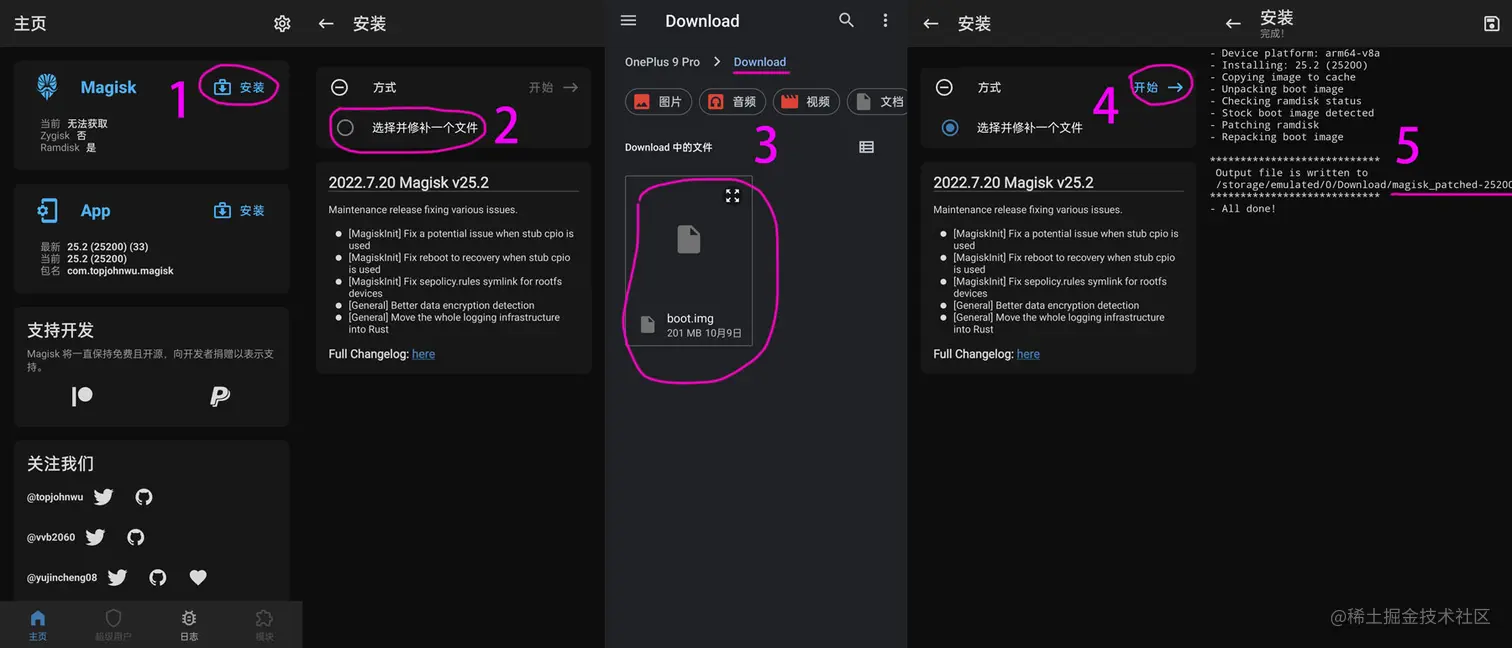Open the Twitter icon beside @topjohnwu
The image size is (1512, 648).
[103, 497]
